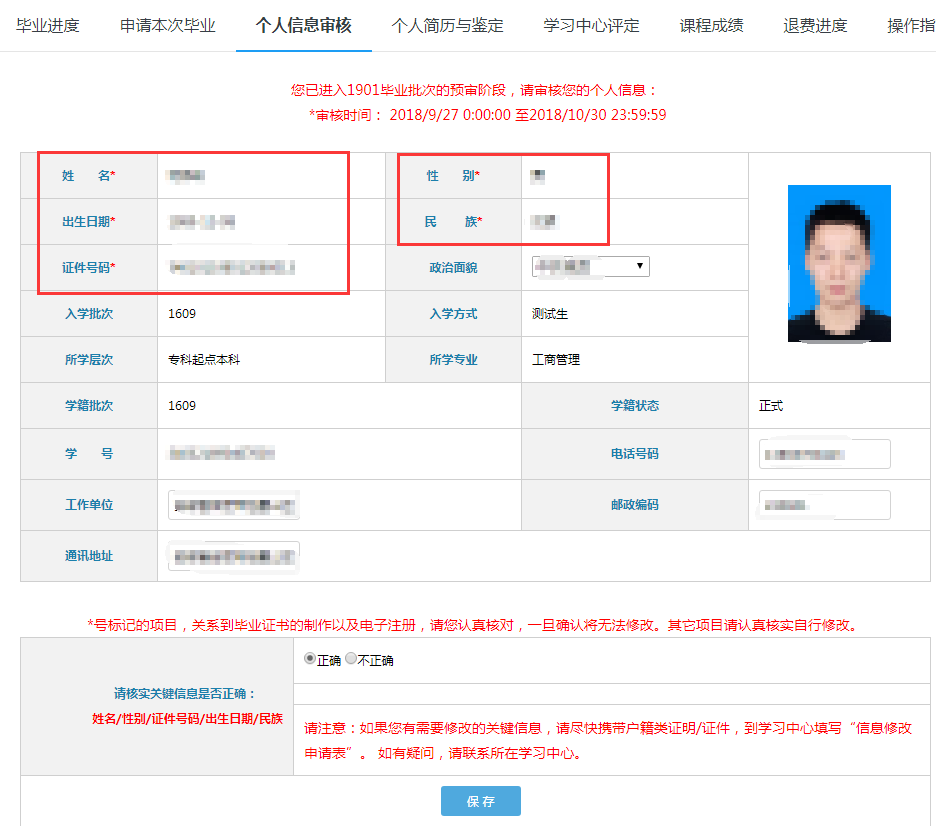Click the 专科起点本科 level text
Image resolution: width=936 pixels, height=826 pixels.
(204, 360)
